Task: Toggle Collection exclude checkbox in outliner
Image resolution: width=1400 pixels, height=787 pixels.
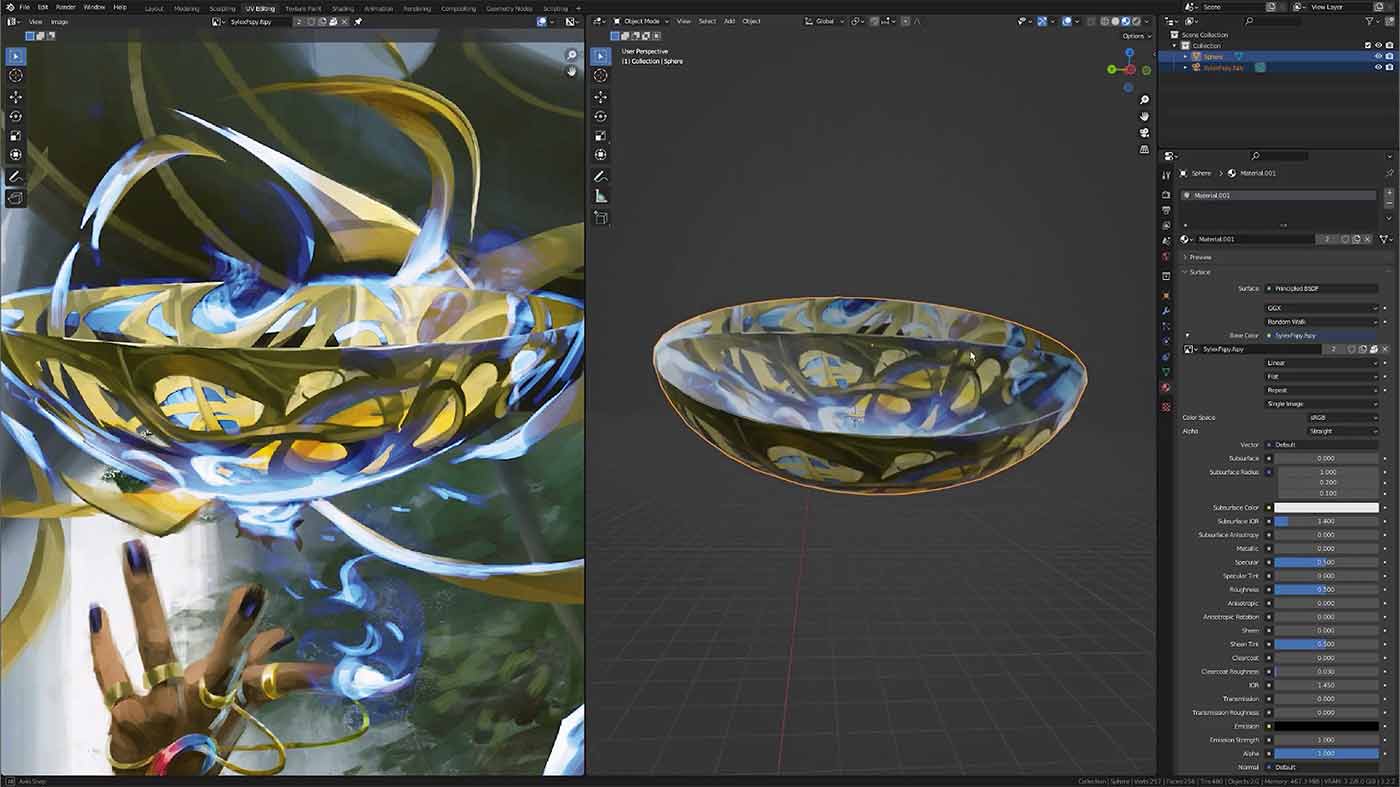Action: pyautogui.click(x=1368, y=45)
